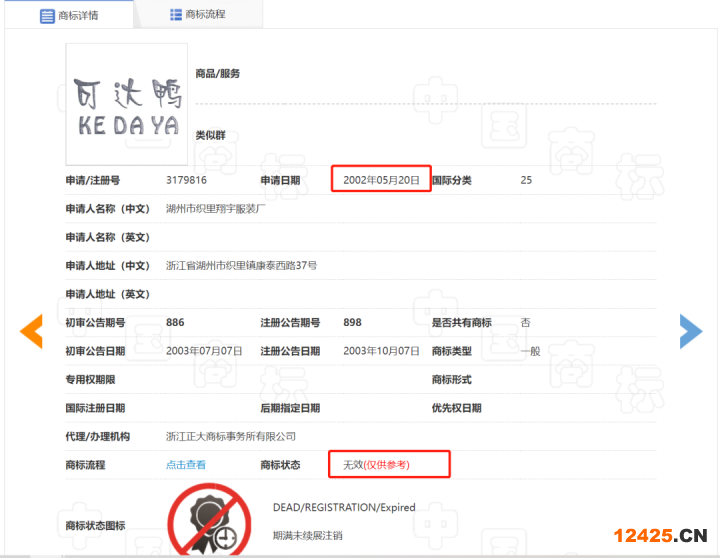Select the 国际分类 label
Viewport: 720px width, 558px height.
[x=451, y=180]
